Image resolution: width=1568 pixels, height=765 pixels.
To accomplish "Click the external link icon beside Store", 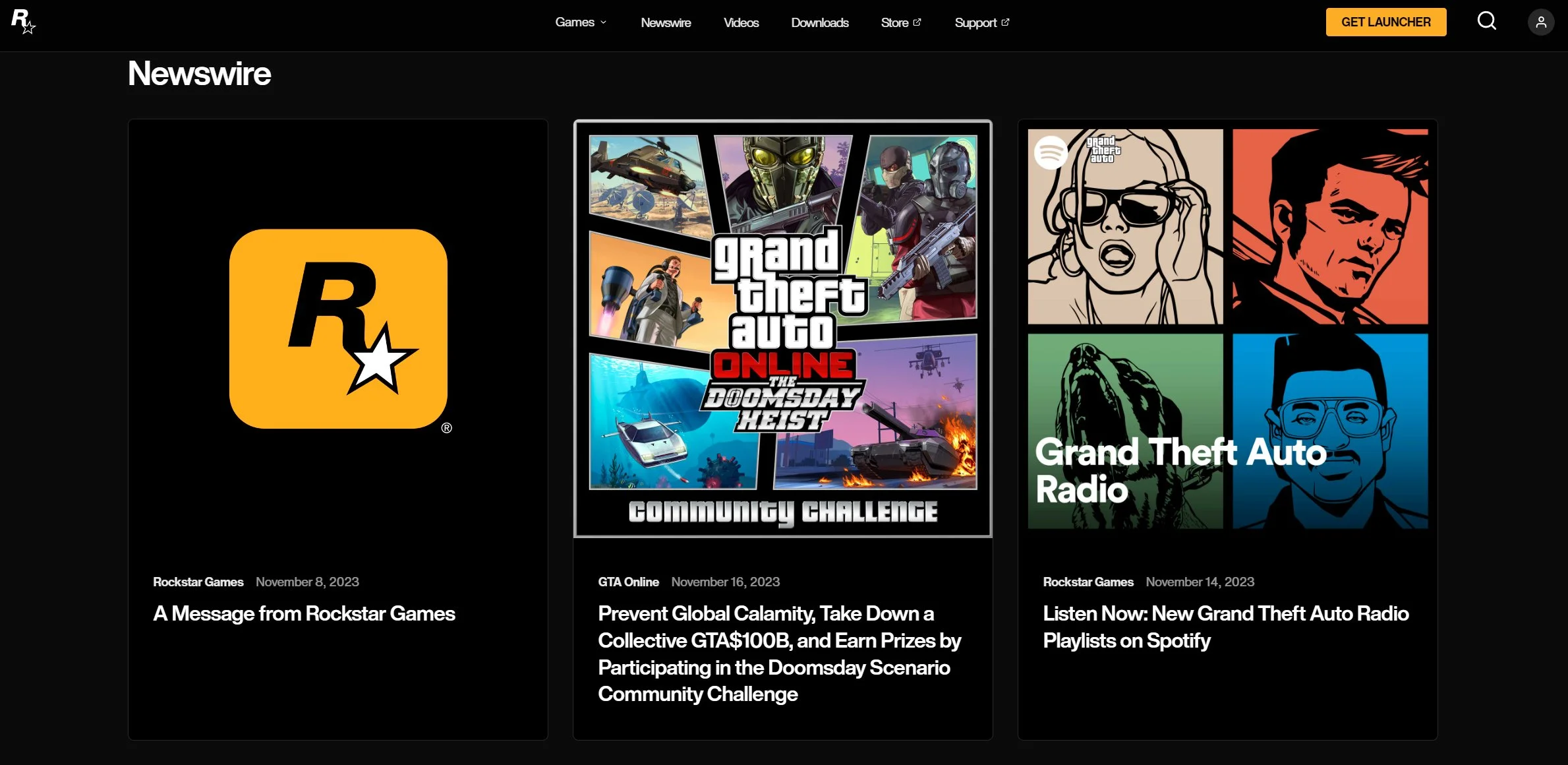I will [917, 22].
